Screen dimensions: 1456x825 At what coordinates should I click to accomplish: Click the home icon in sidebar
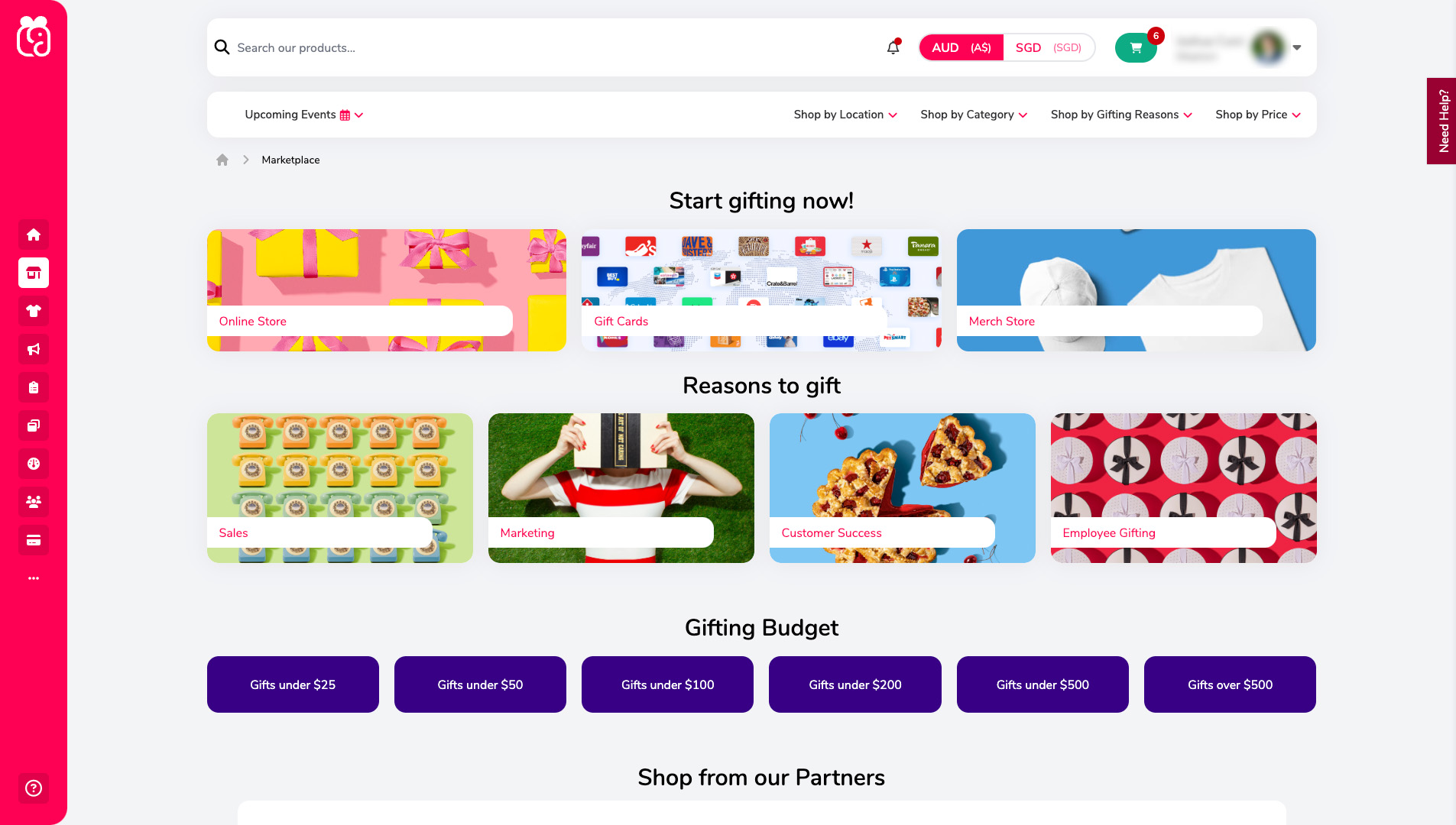(x=34, y=235)
